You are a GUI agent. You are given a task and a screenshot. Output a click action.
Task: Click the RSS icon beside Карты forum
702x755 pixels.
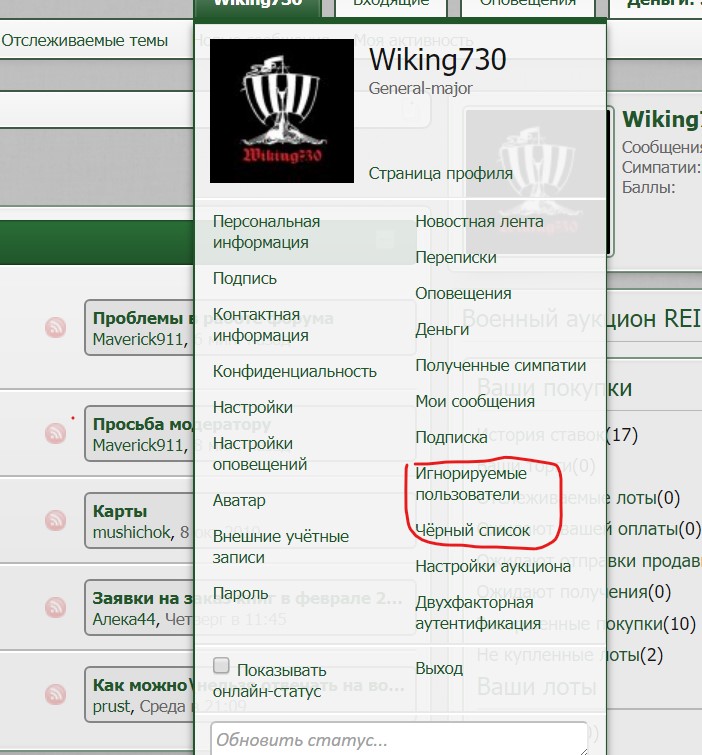coord(55,521)
